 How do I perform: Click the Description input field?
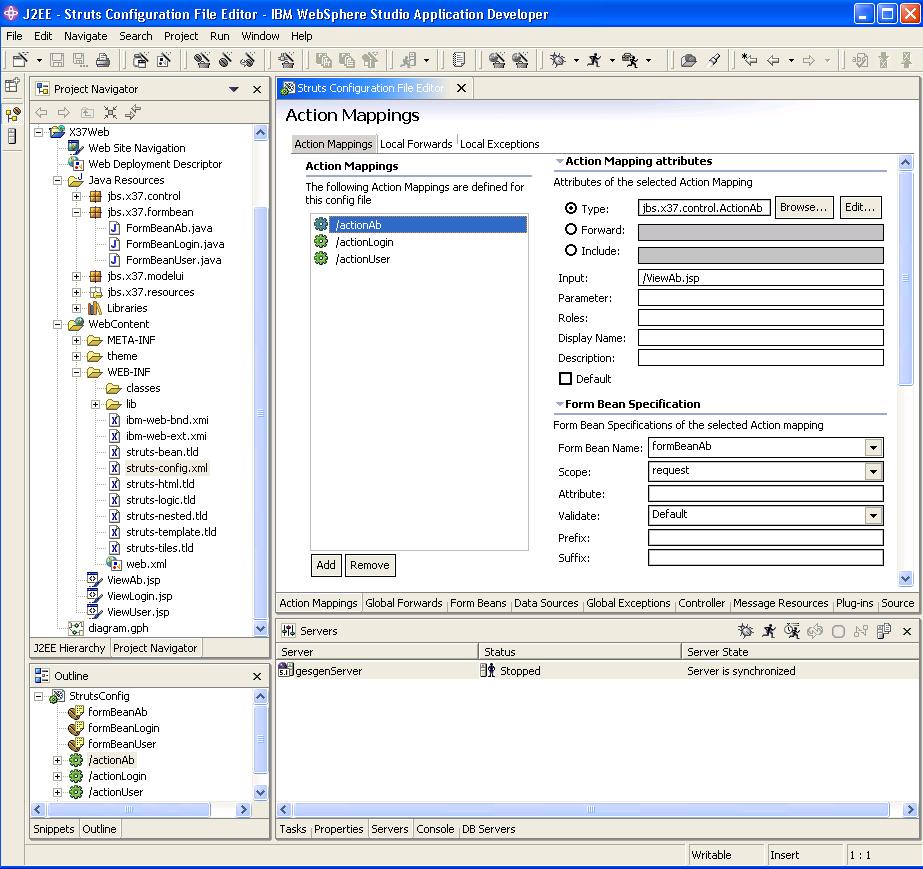(x=761, y=358)
